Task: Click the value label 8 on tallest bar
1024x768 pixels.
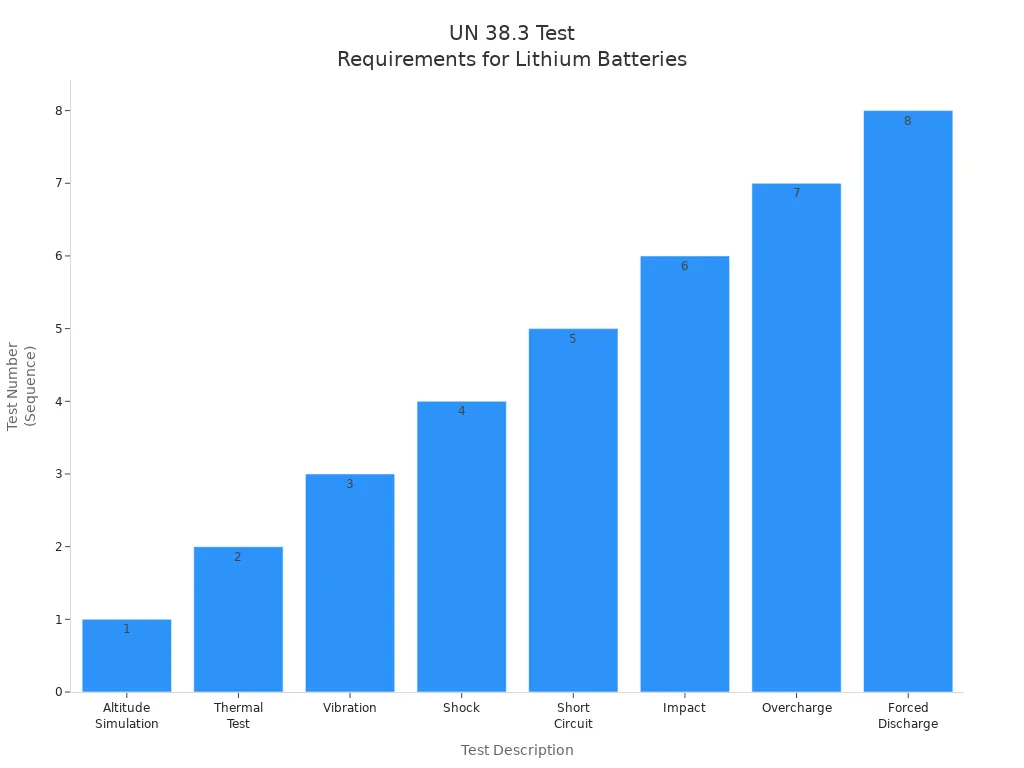Action: [907, 119]
